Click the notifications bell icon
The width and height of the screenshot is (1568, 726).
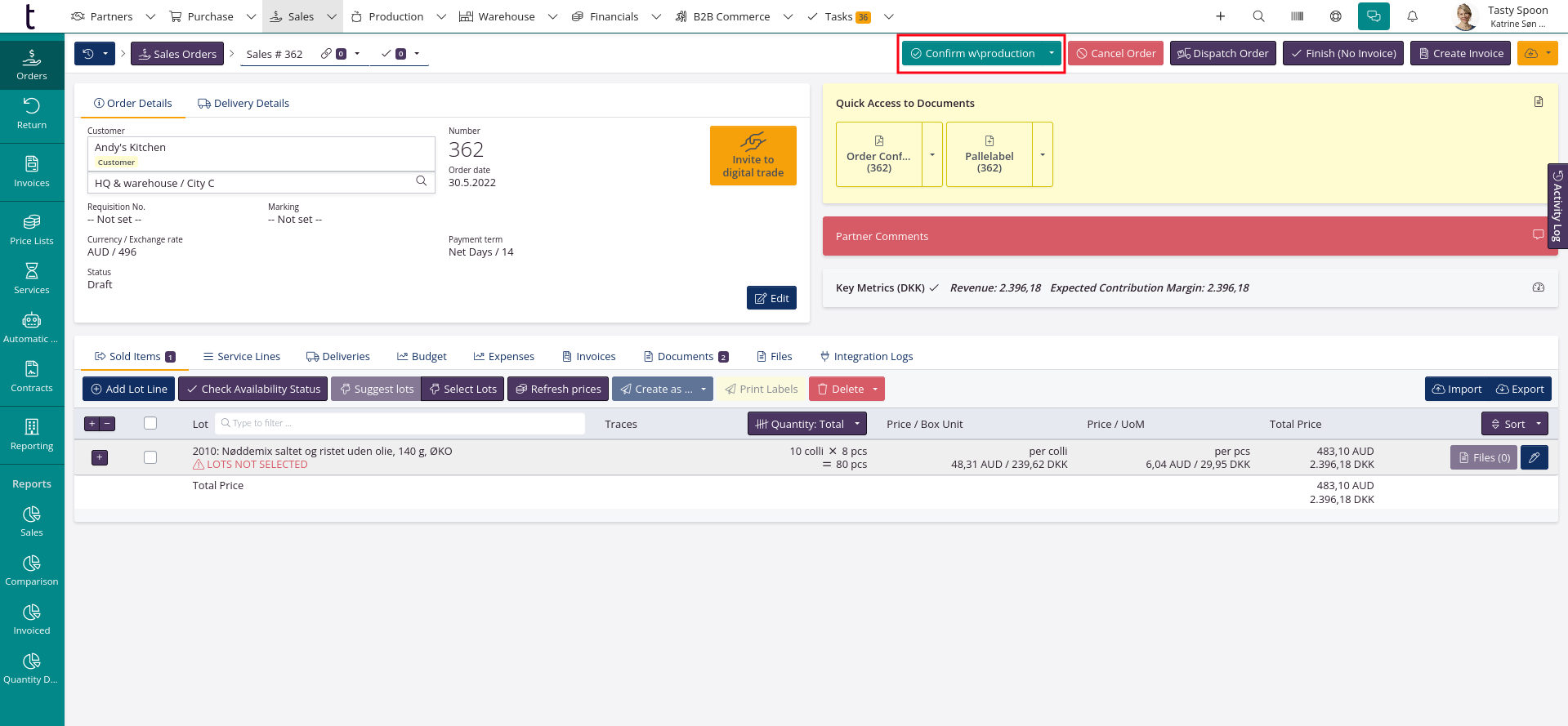(x=1412, y=16)
